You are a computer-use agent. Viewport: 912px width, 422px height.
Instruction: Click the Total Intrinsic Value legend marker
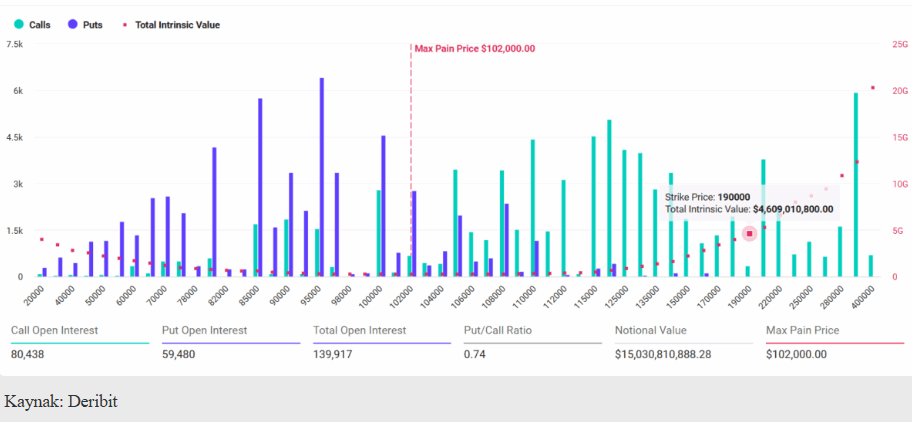pyautogui.click(x=124, y=25)
